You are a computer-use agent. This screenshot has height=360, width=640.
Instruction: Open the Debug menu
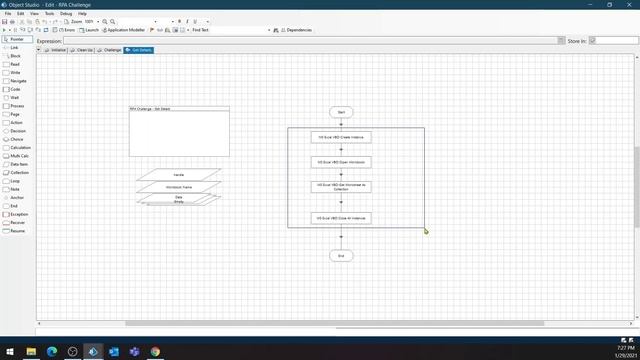click(66, 13)
